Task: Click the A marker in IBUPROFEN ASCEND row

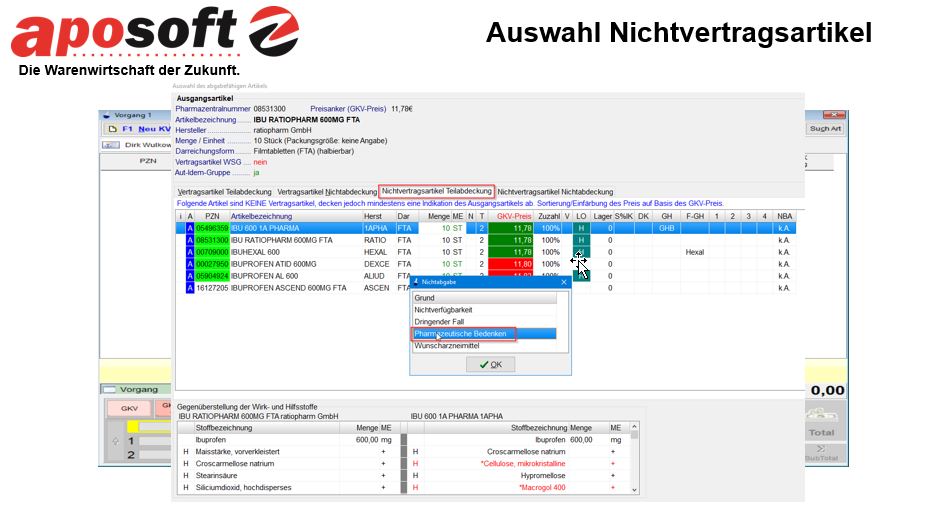Action: click(190, 288)
